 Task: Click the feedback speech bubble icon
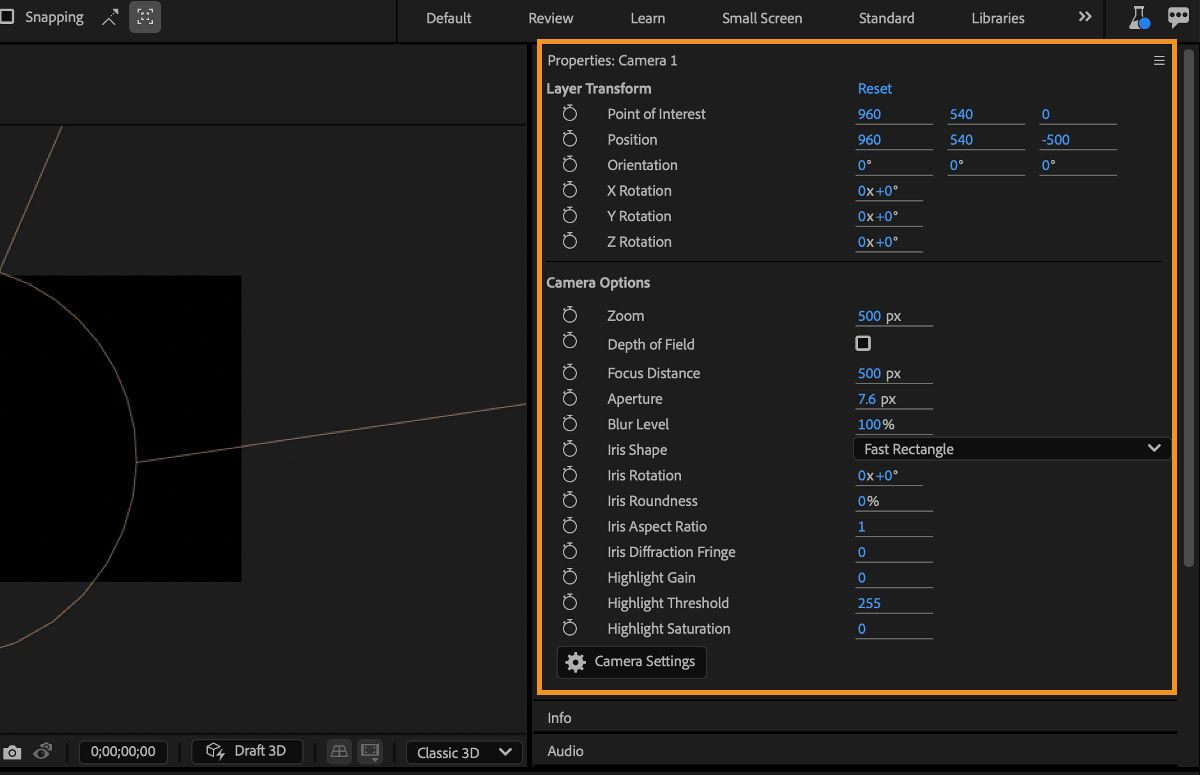click(x=1179, y=17)
